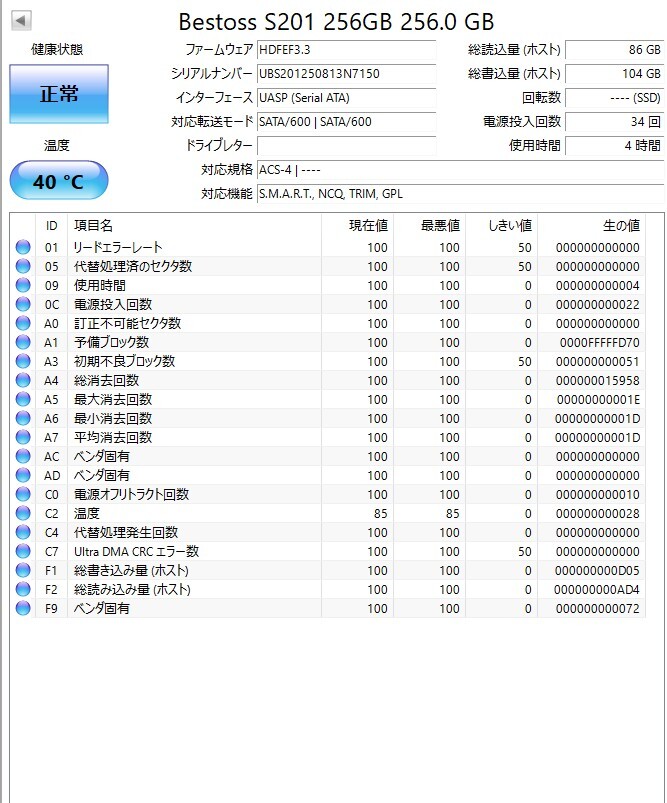Click status orb for 総消去回数 row
Screen dimensions: 667x803
pyautogui.click(x=23, y=381)
